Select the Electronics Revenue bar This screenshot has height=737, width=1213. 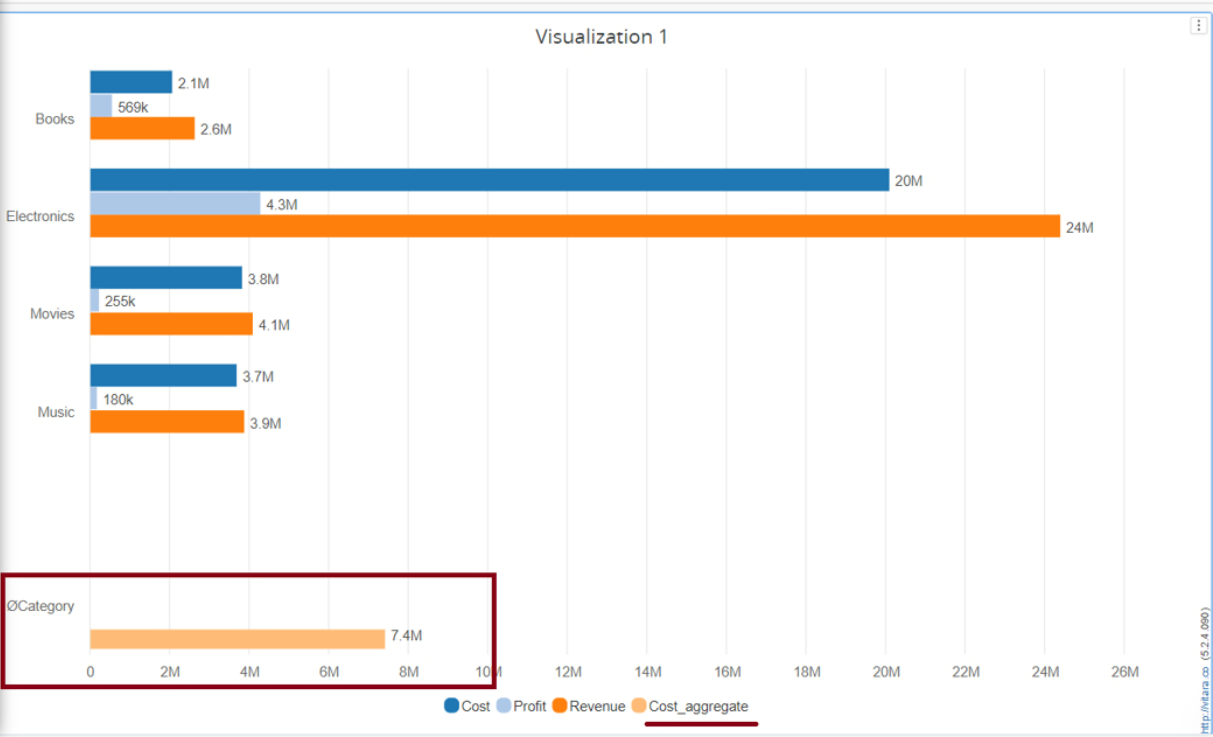(574, 227)
